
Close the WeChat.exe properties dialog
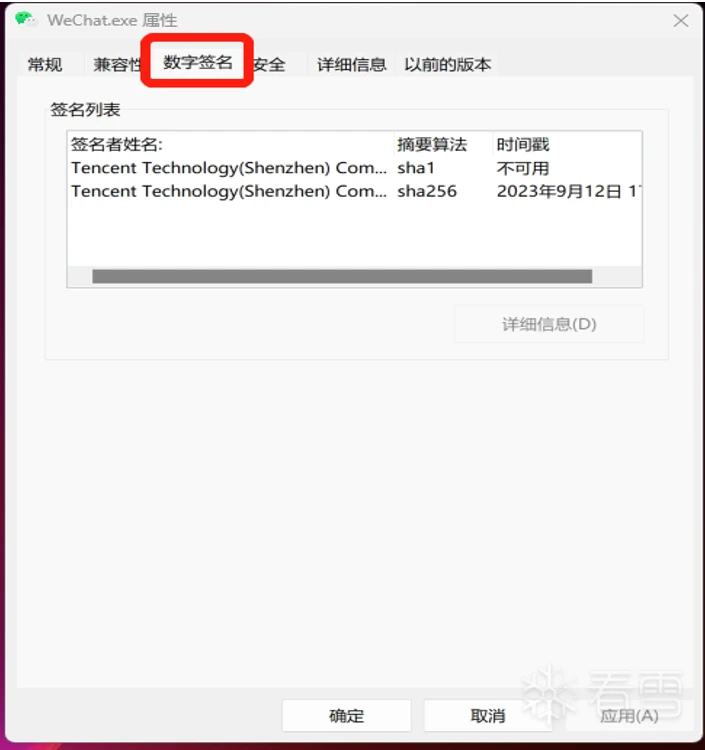pos(681,21)
